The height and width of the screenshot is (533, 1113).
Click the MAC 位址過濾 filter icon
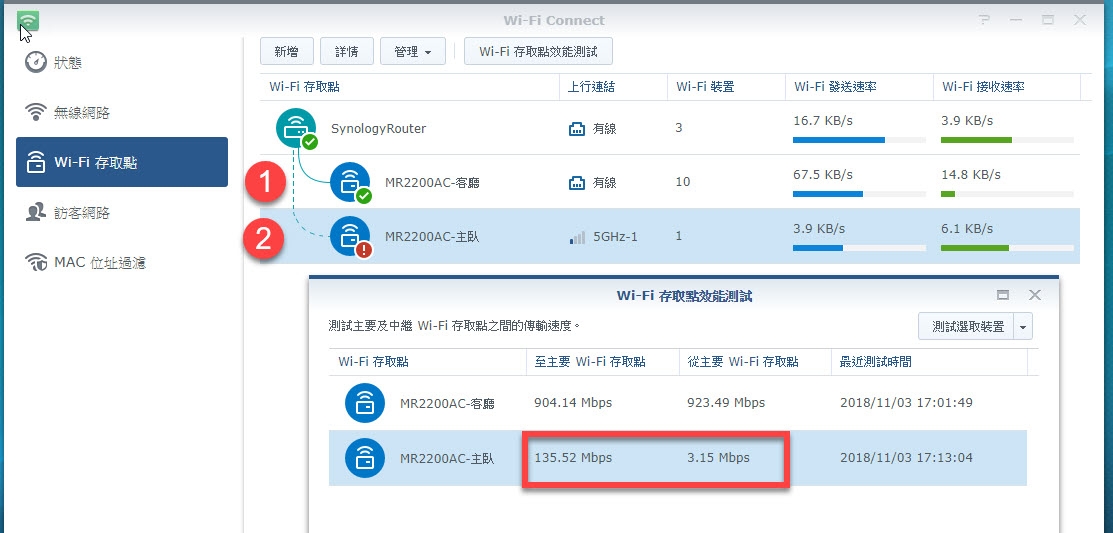(35, 263)
